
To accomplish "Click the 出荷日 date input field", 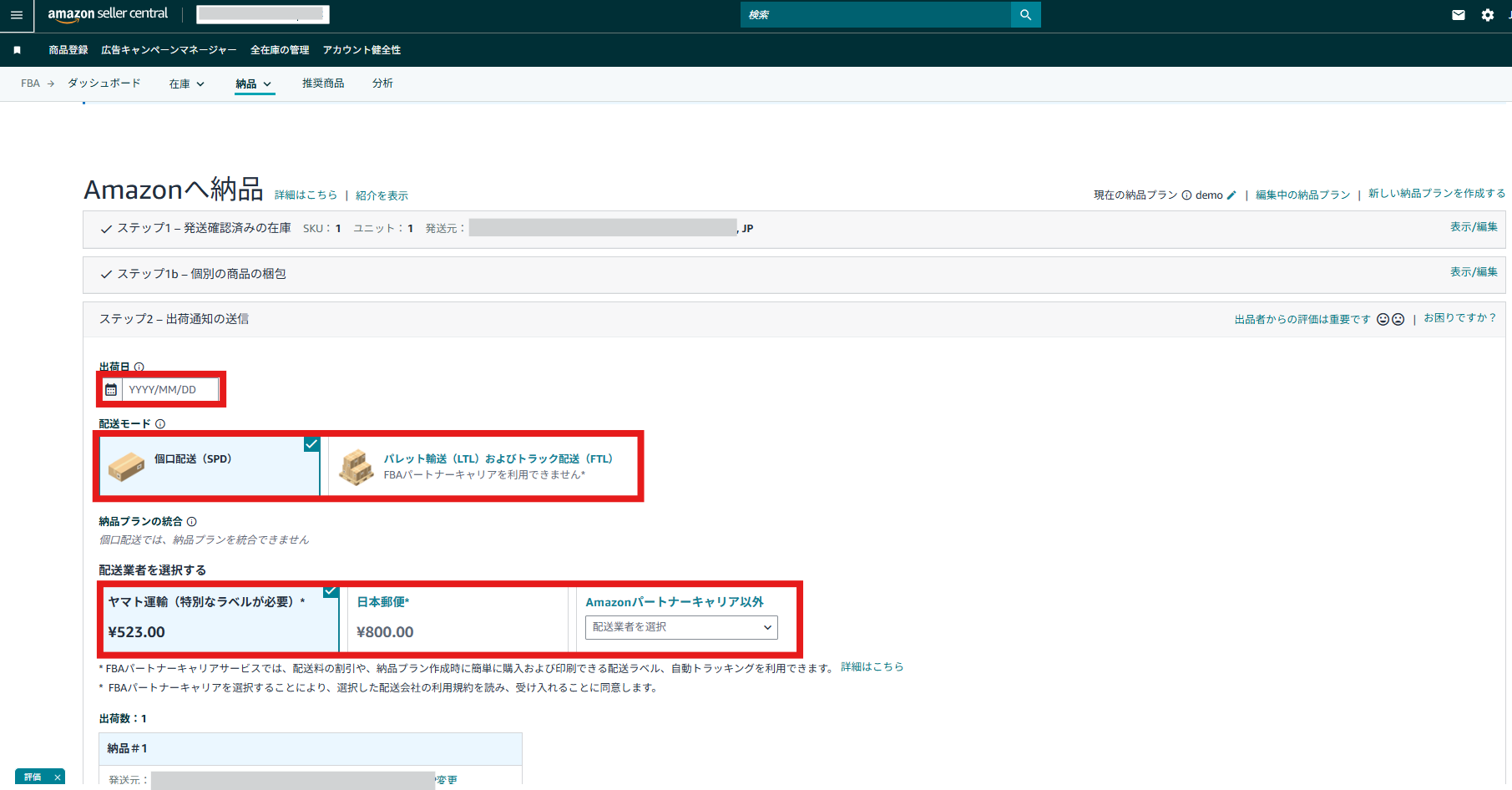I will [x=171, y=390].
